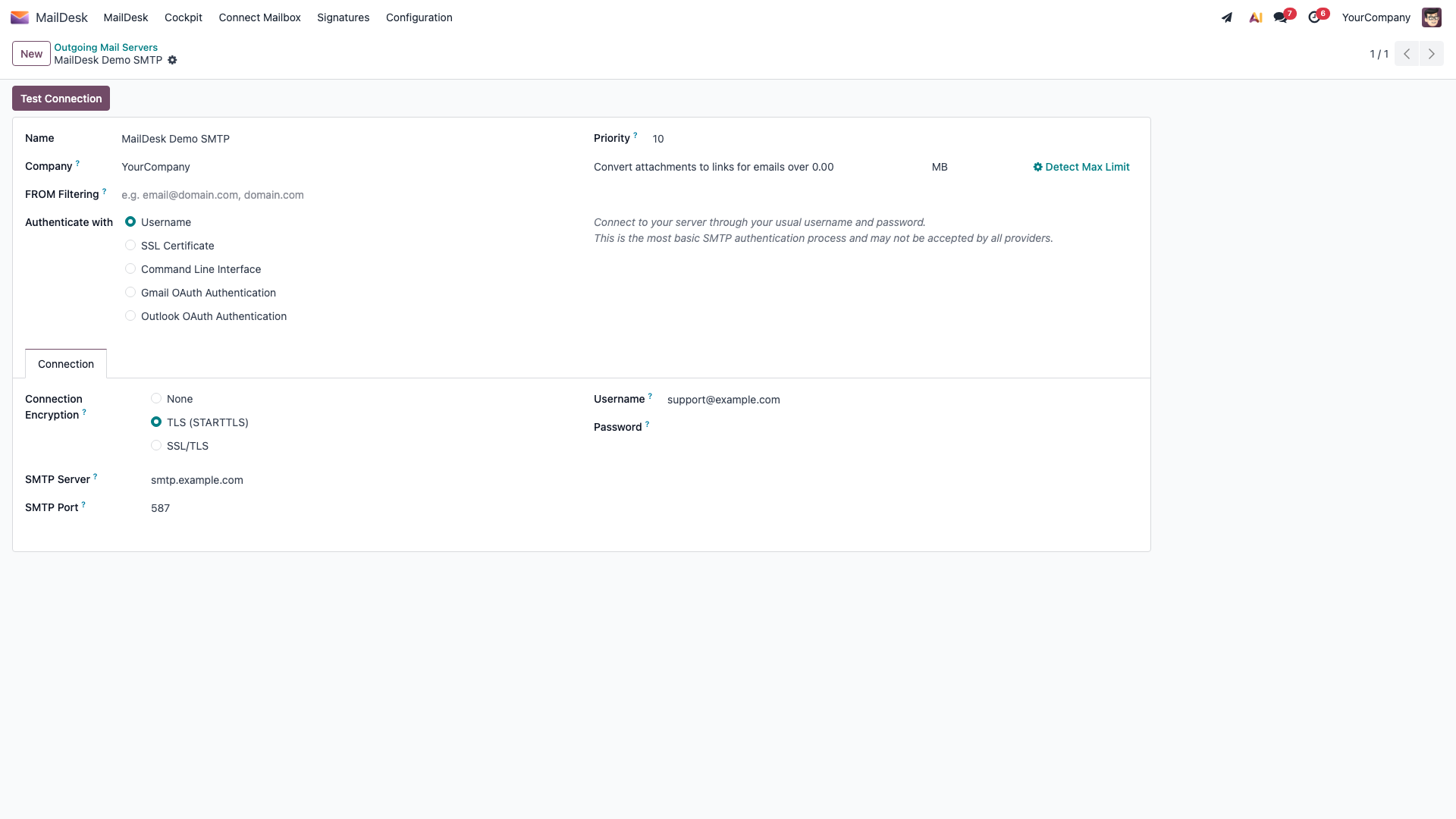
Task: Open the paper plane send icon
Action: pyautogui.click(x=1227, y=17)
